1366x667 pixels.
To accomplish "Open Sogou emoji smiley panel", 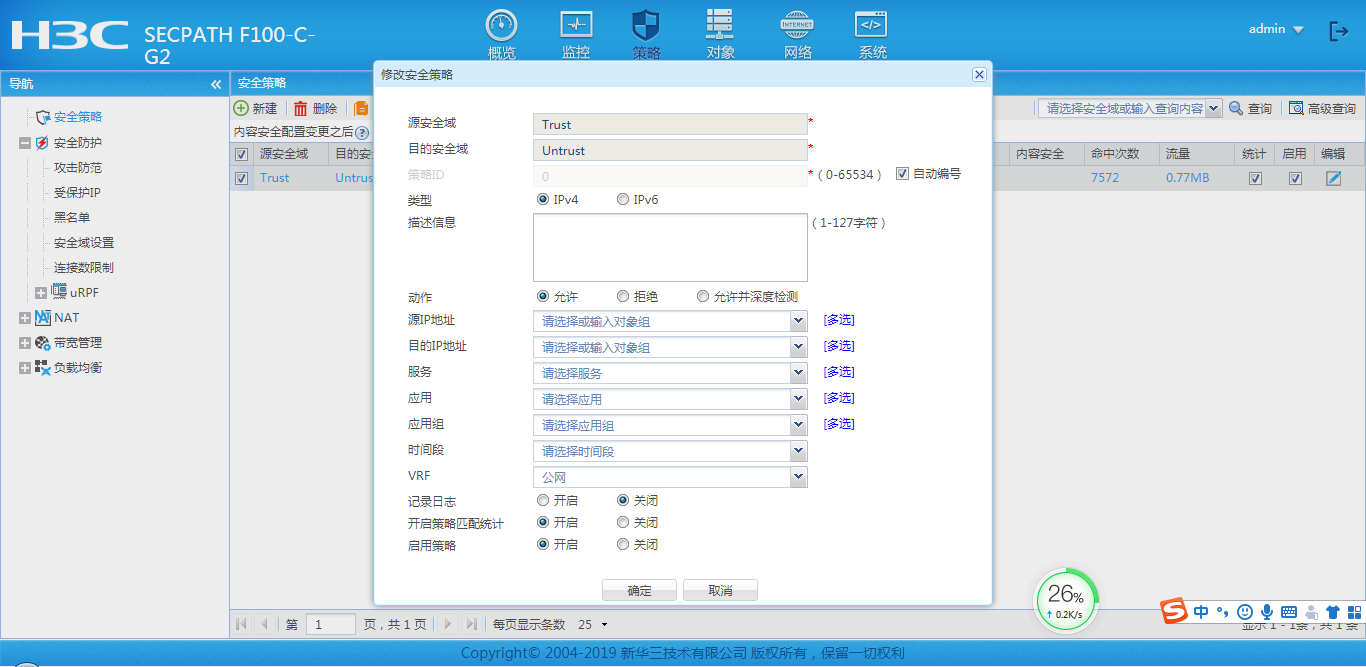I will click(1245, 612).
